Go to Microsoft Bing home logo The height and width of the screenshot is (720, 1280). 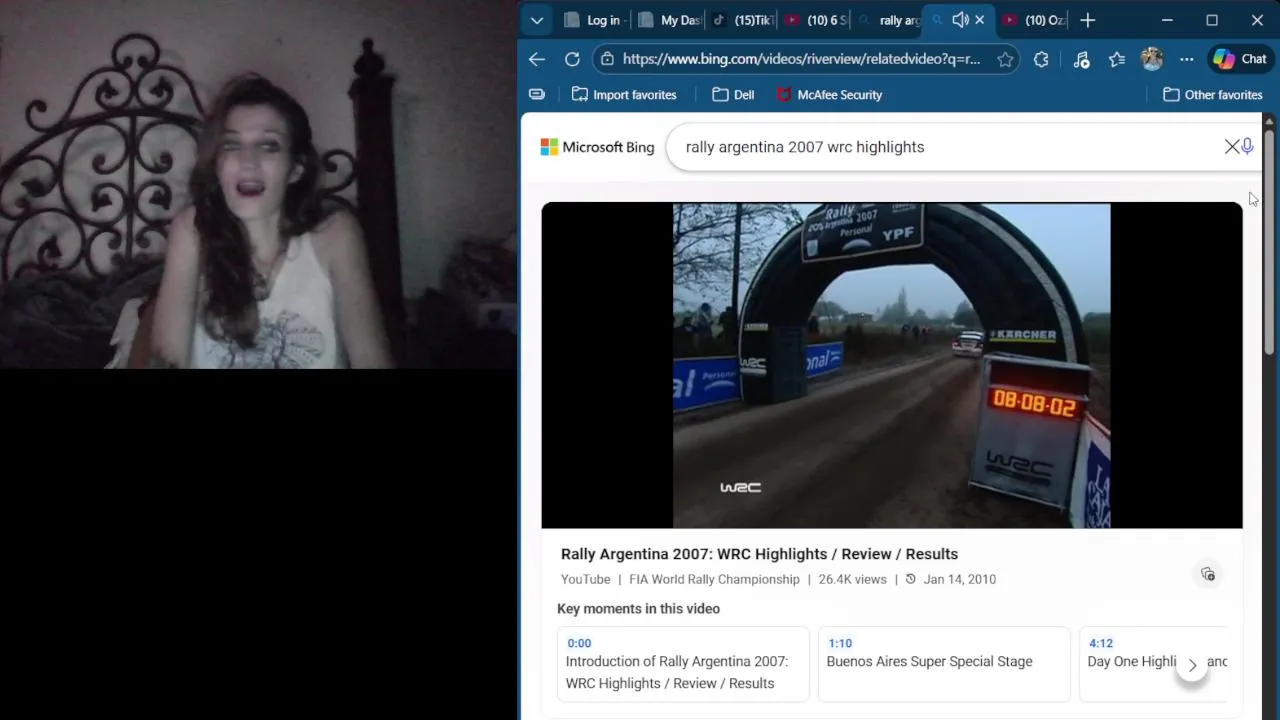click(597, 147)
